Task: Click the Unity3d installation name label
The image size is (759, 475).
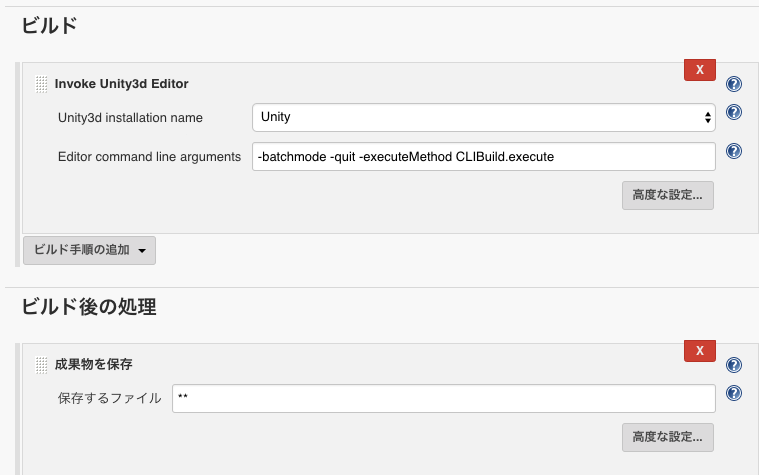Action: 130,118
